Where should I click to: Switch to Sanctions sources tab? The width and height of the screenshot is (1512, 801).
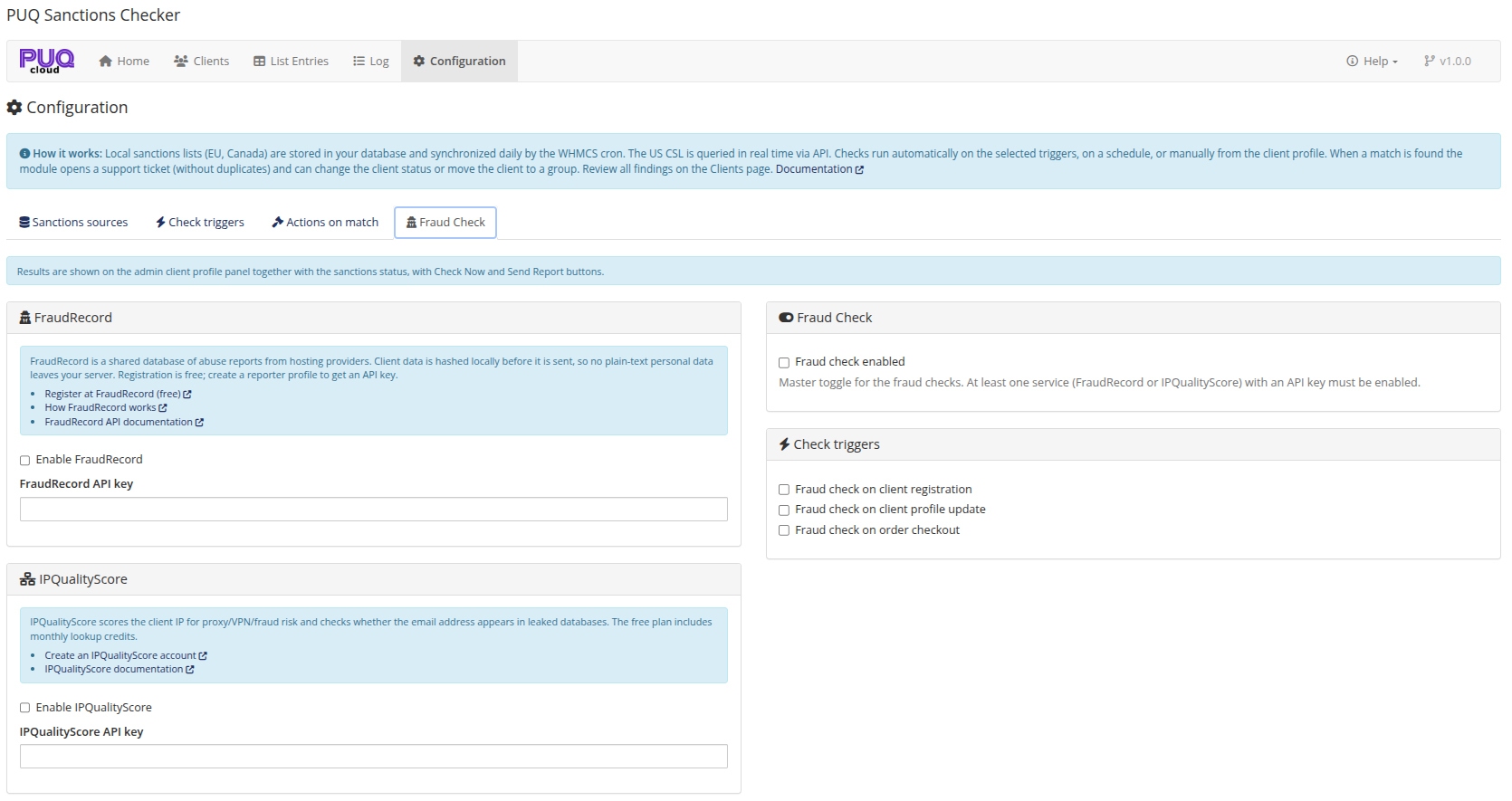73,222
